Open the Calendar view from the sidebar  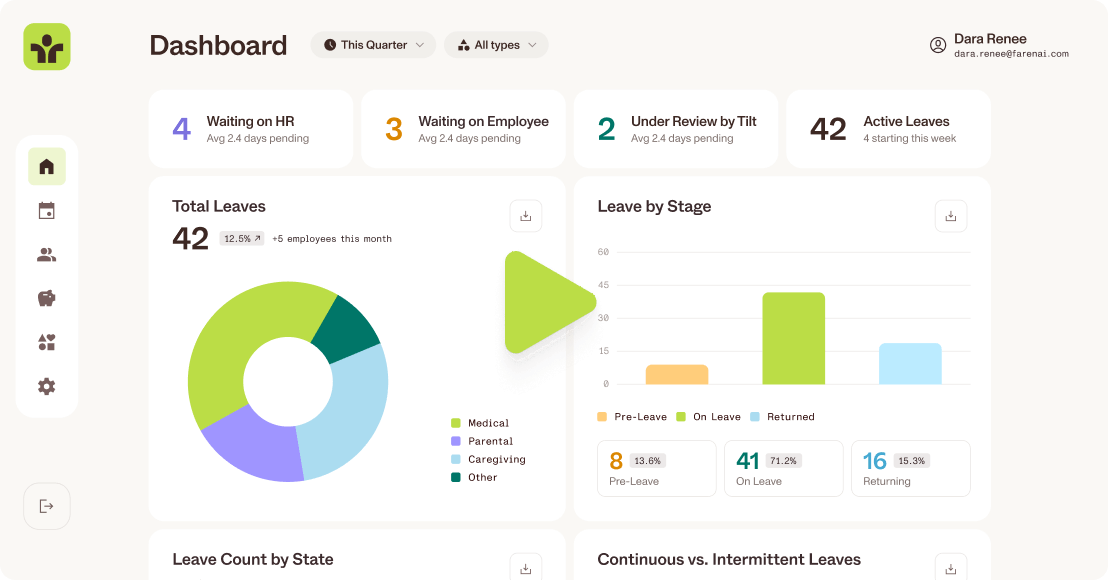pos(46,210)
